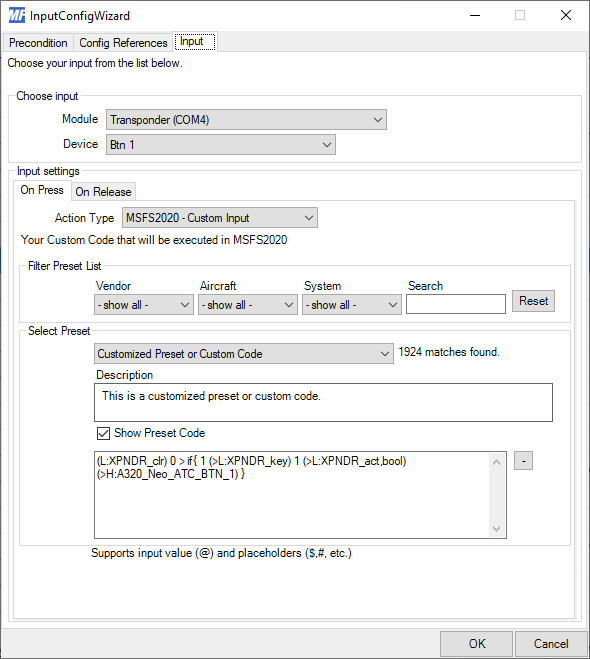
Task: Click the Reset filter button
Action: [533, 301]
